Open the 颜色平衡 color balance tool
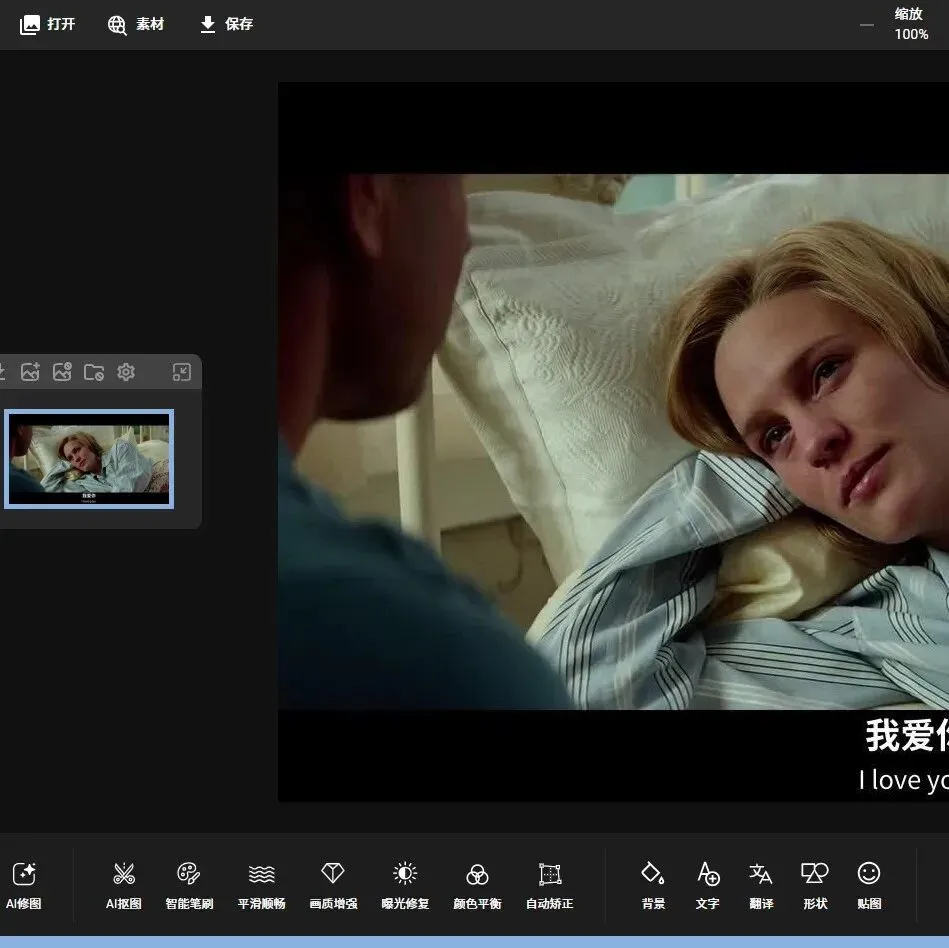This screenshot has width=949, height=948. (477, 885)
